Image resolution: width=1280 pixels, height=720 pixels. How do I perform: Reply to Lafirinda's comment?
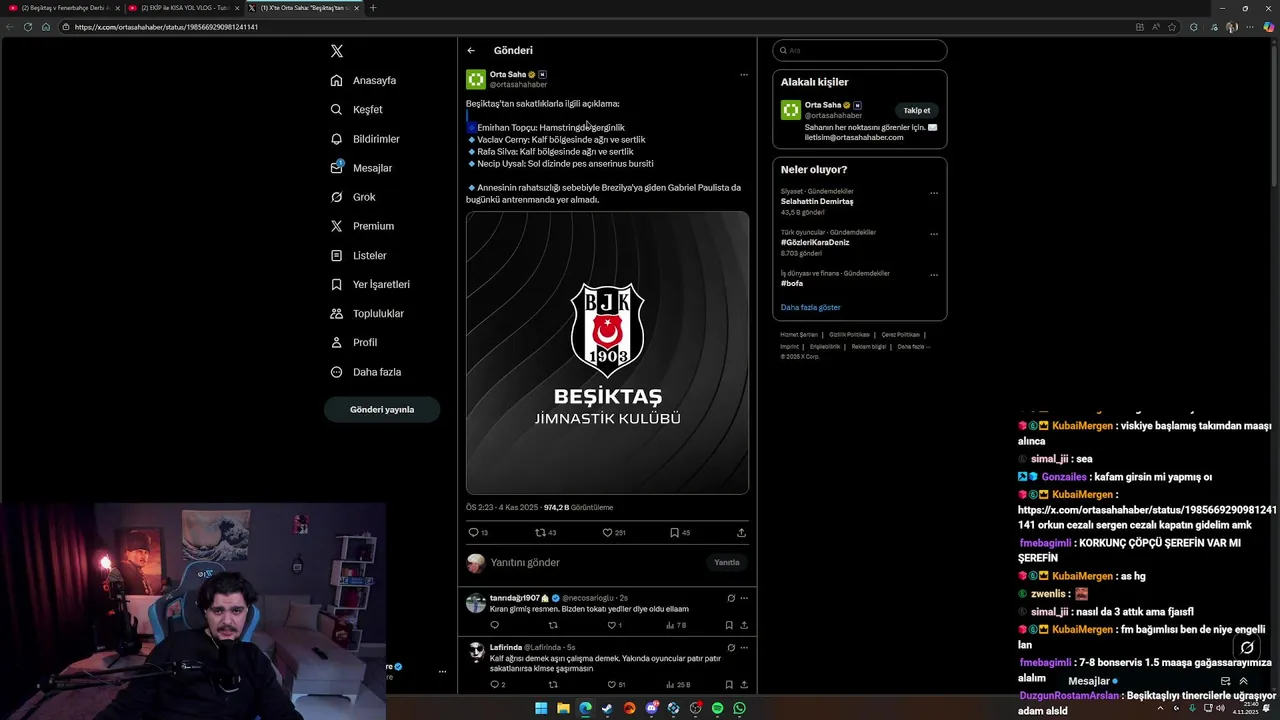[497, 685]
